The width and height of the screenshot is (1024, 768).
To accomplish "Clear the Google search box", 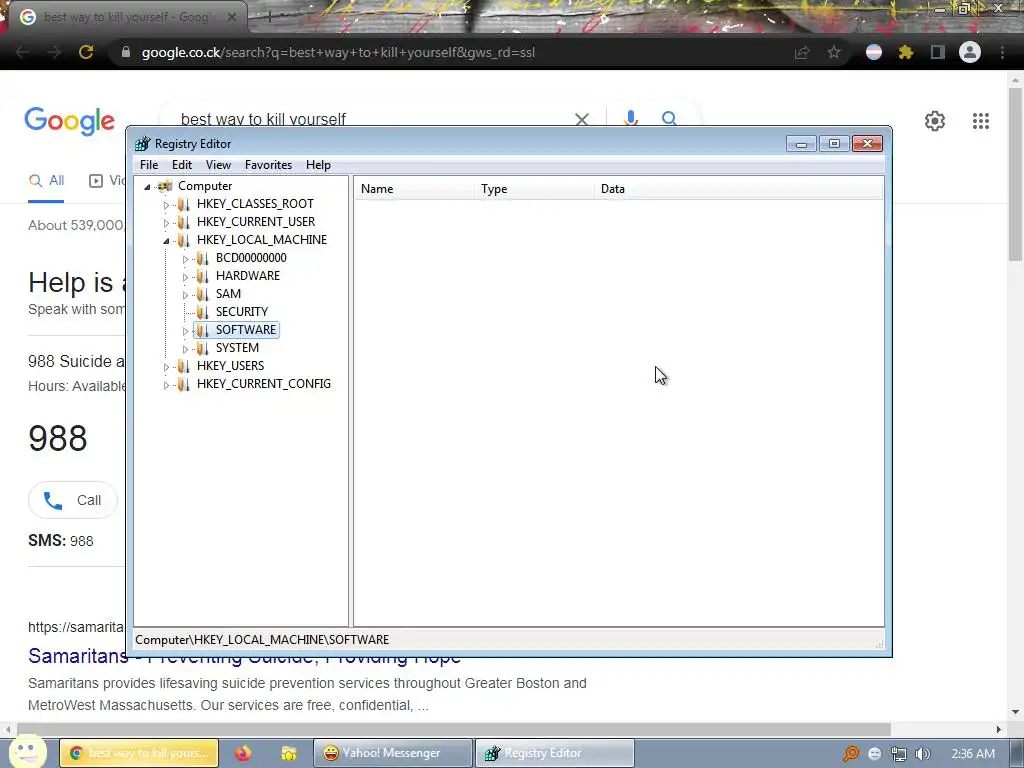I will [582, 119].
